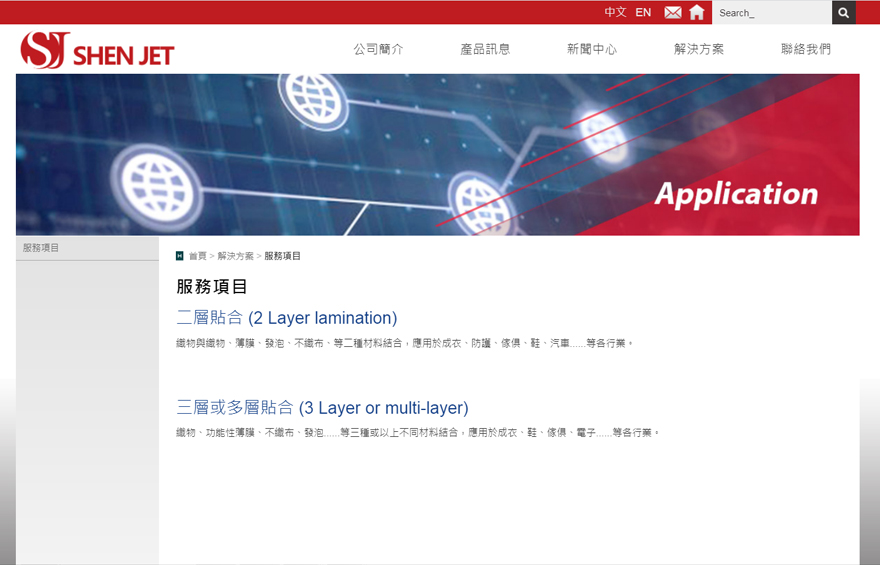
Task: Click the Shen Jet logo
Action: coord(97,50)
